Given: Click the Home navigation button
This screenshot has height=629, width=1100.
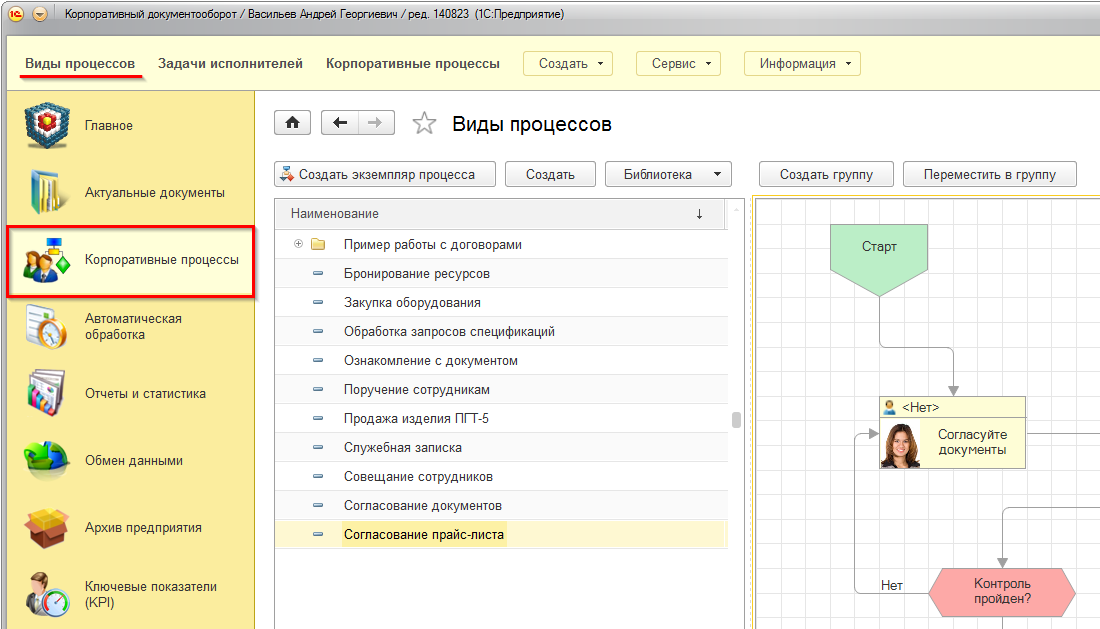Looking at the screenshot, I should [292, 122].
